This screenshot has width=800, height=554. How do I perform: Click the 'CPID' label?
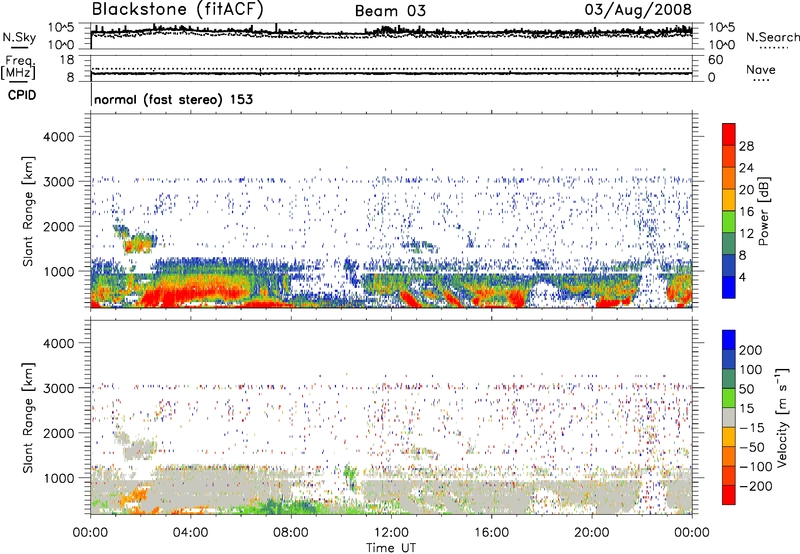tap(22, 95)
